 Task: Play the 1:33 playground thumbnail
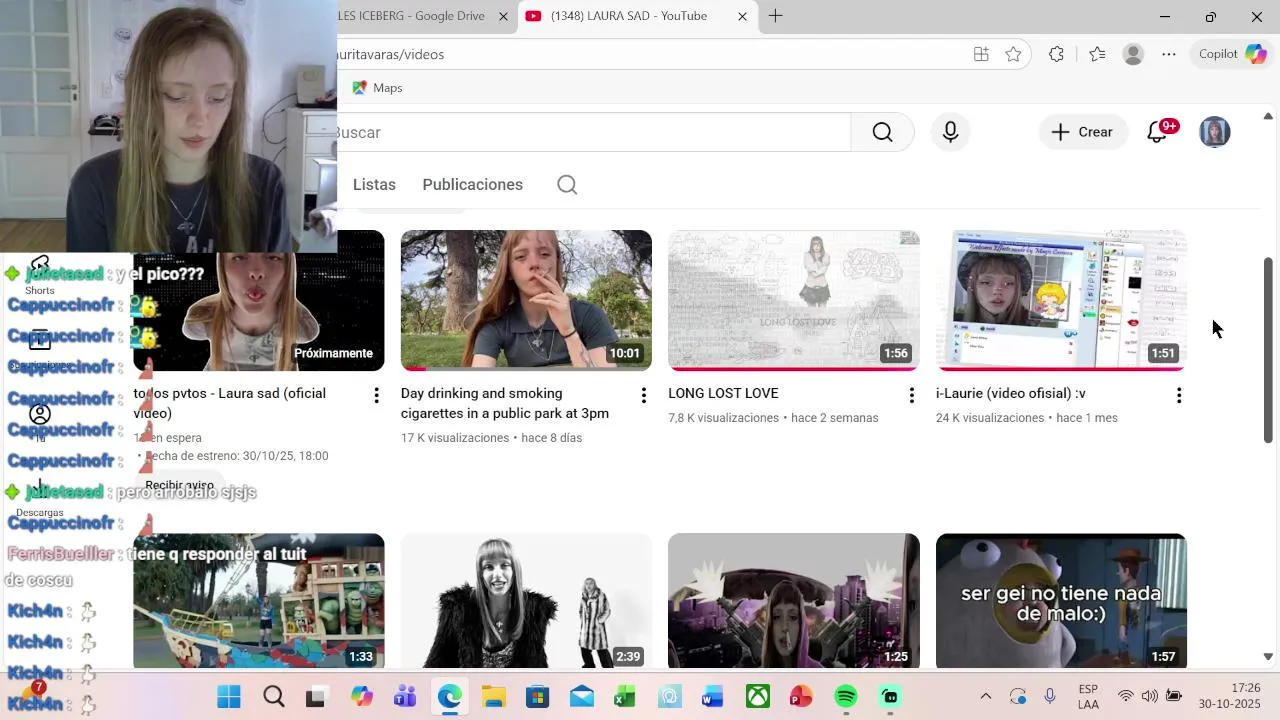pos(259,600)
